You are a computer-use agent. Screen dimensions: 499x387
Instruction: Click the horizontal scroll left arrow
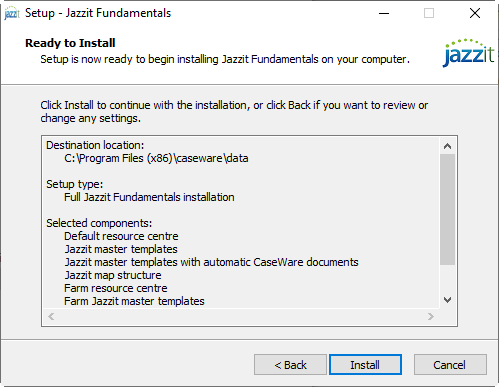(x=51, y=316)
